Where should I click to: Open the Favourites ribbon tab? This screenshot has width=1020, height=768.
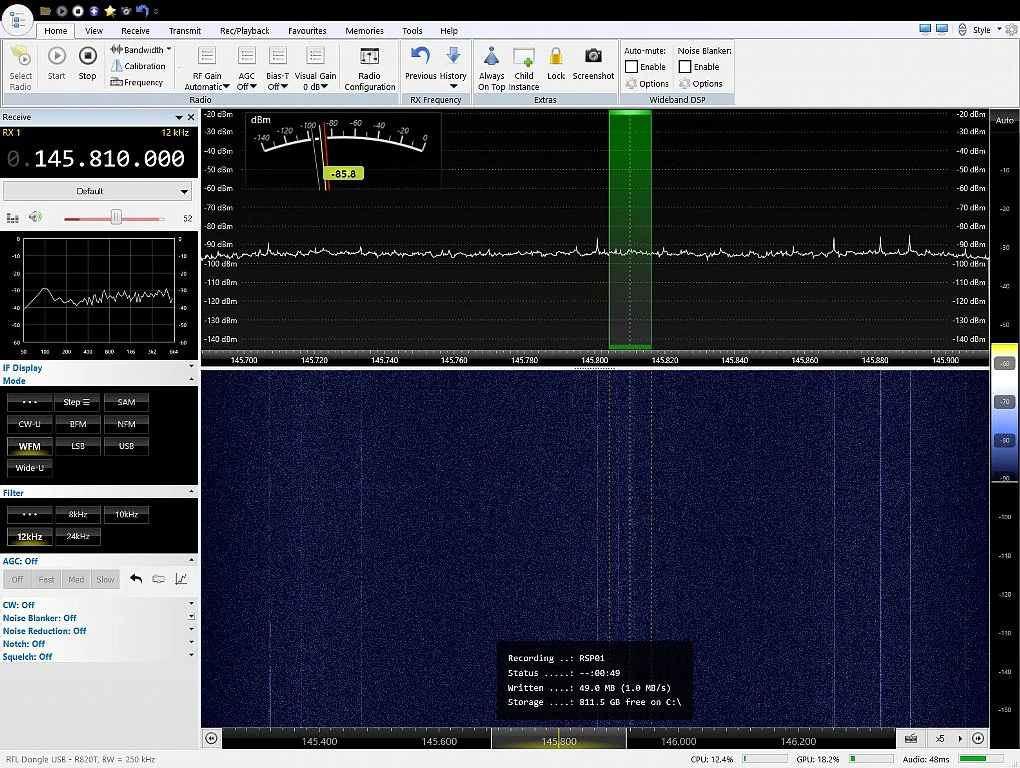307,31
